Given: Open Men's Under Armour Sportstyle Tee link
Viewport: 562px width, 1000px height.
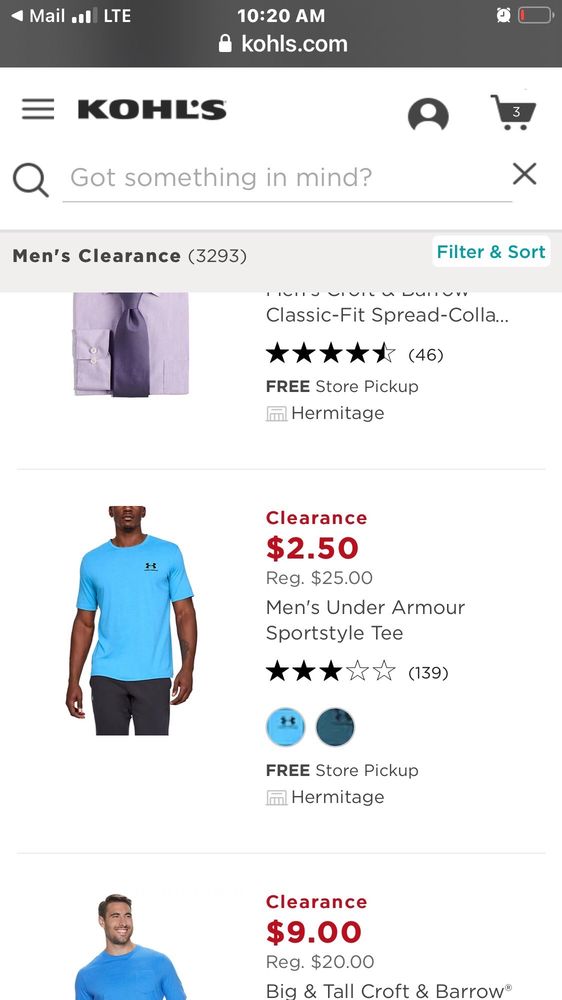Looking at the screenshot, I should (x=365, y=620).
